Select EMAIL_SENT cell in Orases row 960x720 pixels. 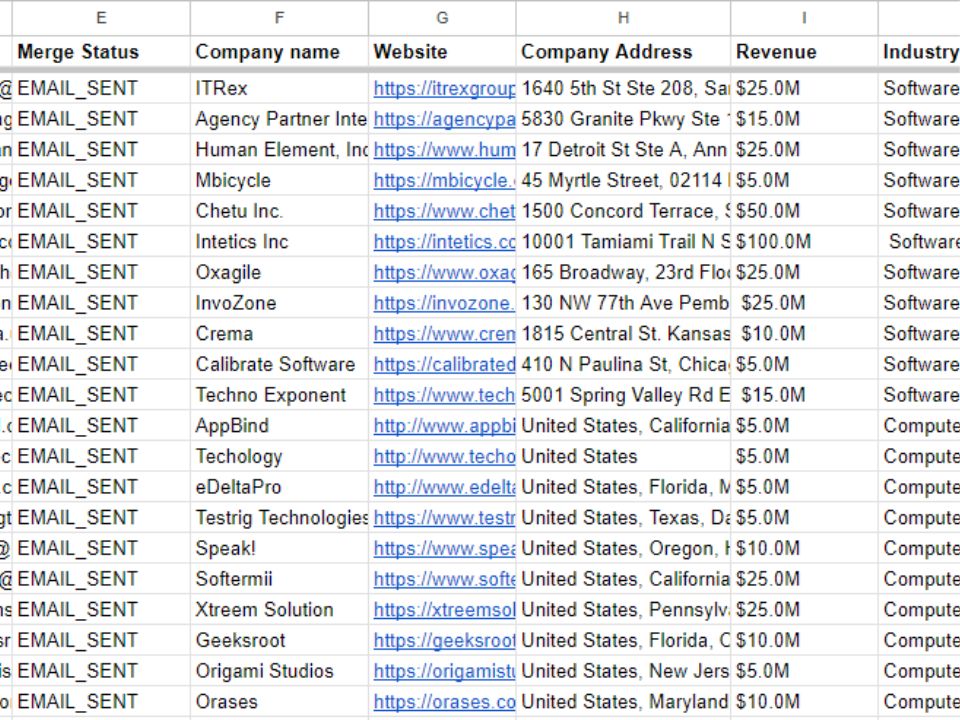(x=101, y=702)
